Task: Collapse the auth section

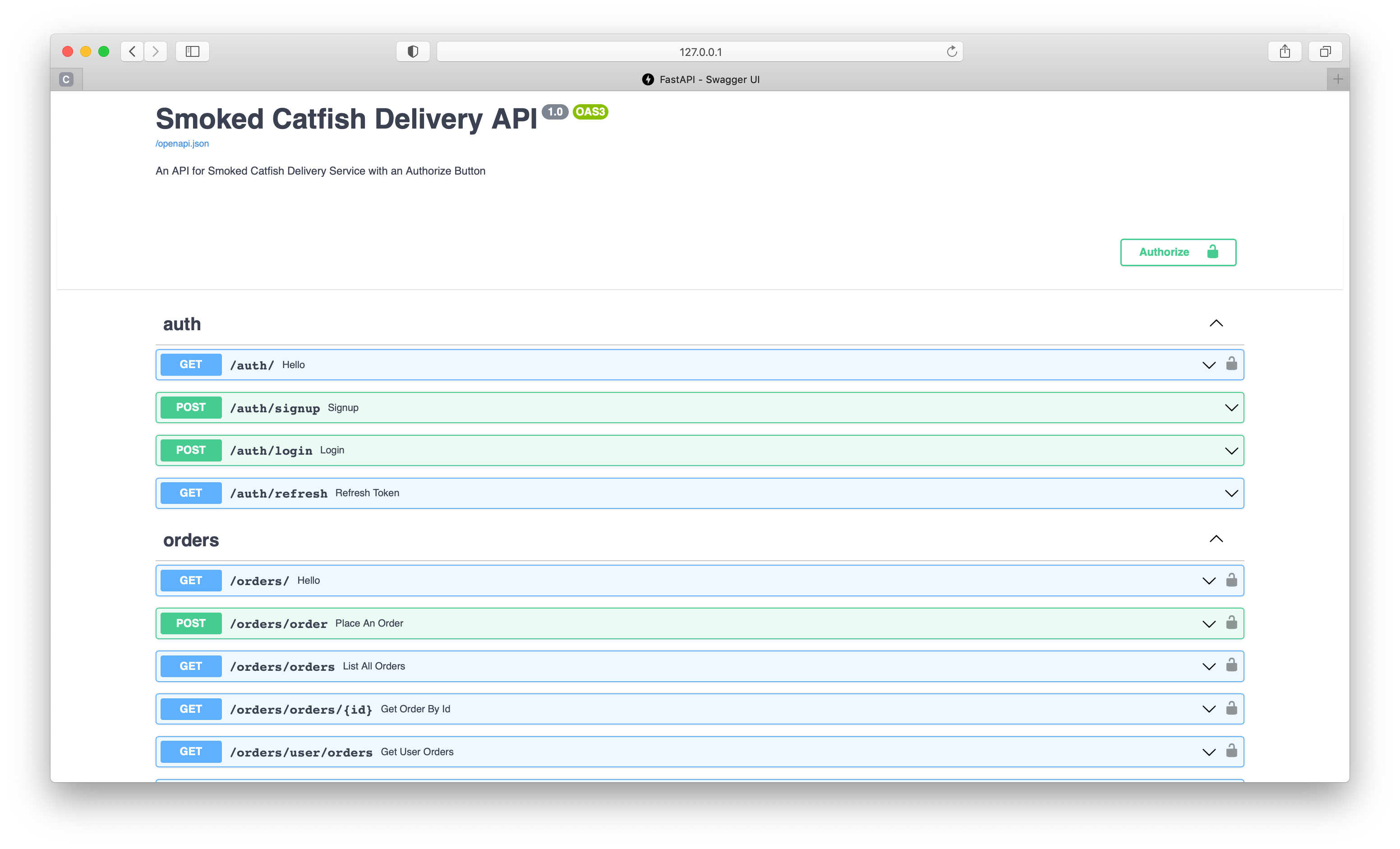Action: pyautogui.click(x=1216, y=323)
